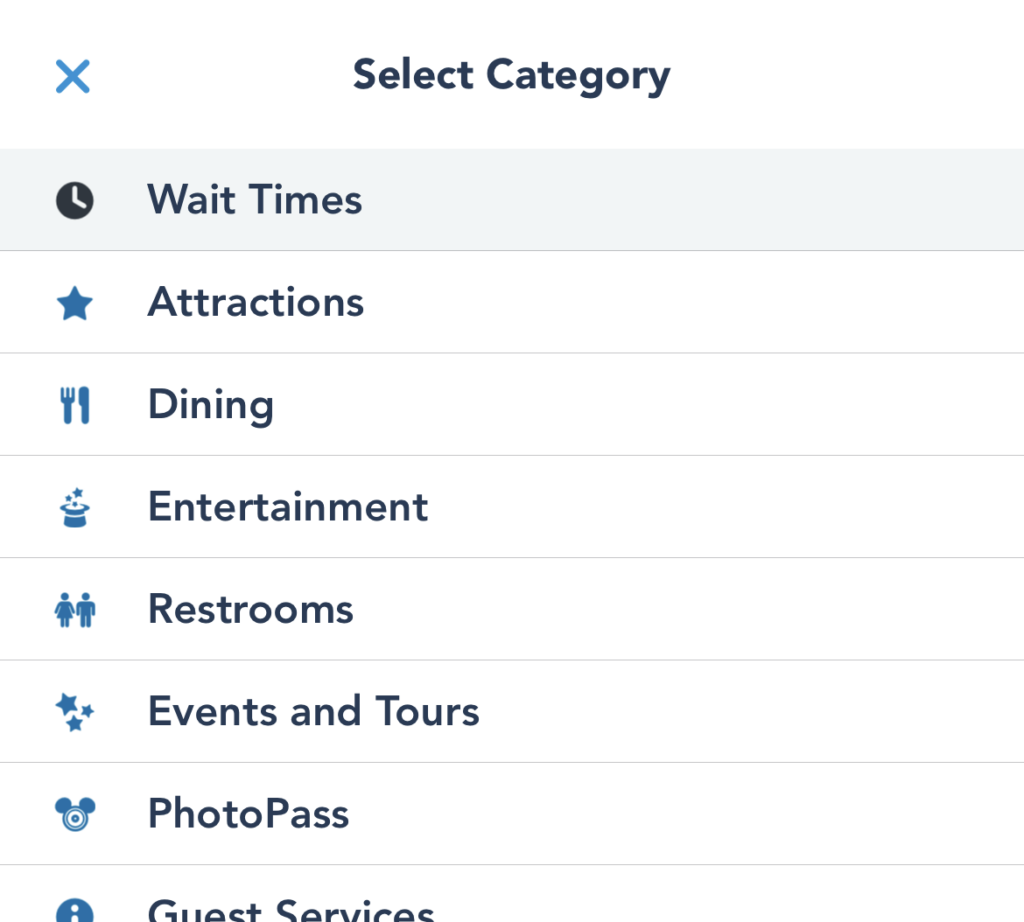The width and height of the screenshot is (1024, 922).
Task: Click the Wait Times clock icon
Action: click(74, 200)
